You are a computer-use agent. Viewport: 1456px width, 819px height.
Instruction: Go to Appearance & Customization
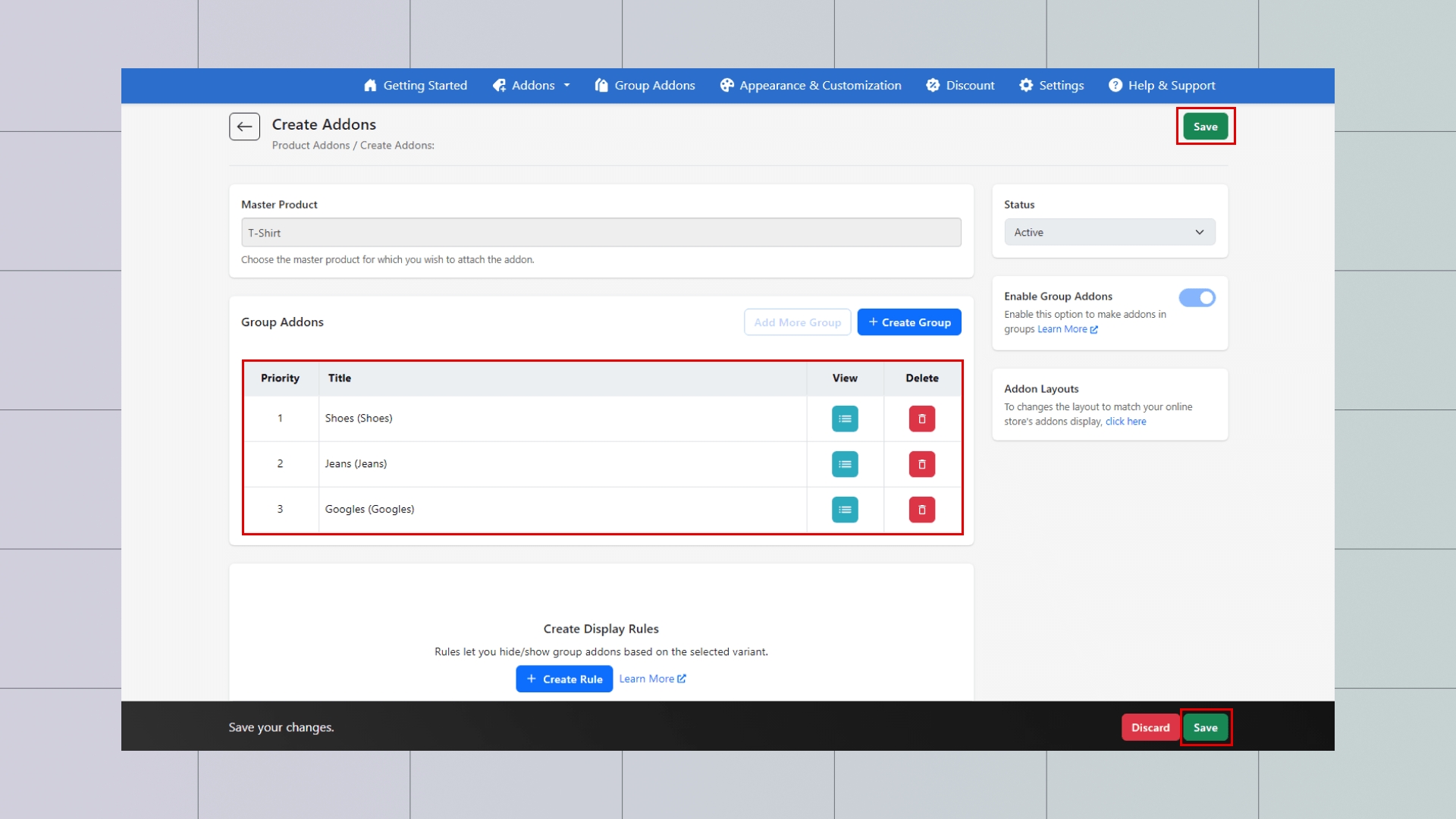(x=811, y=86)
